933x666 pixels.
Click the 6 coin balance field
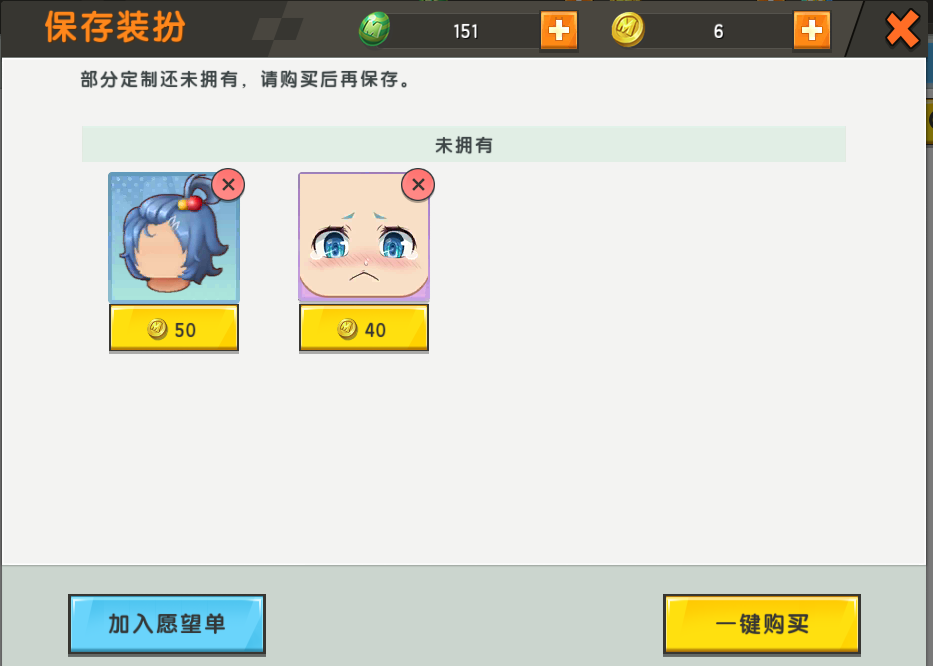point(718,31)
